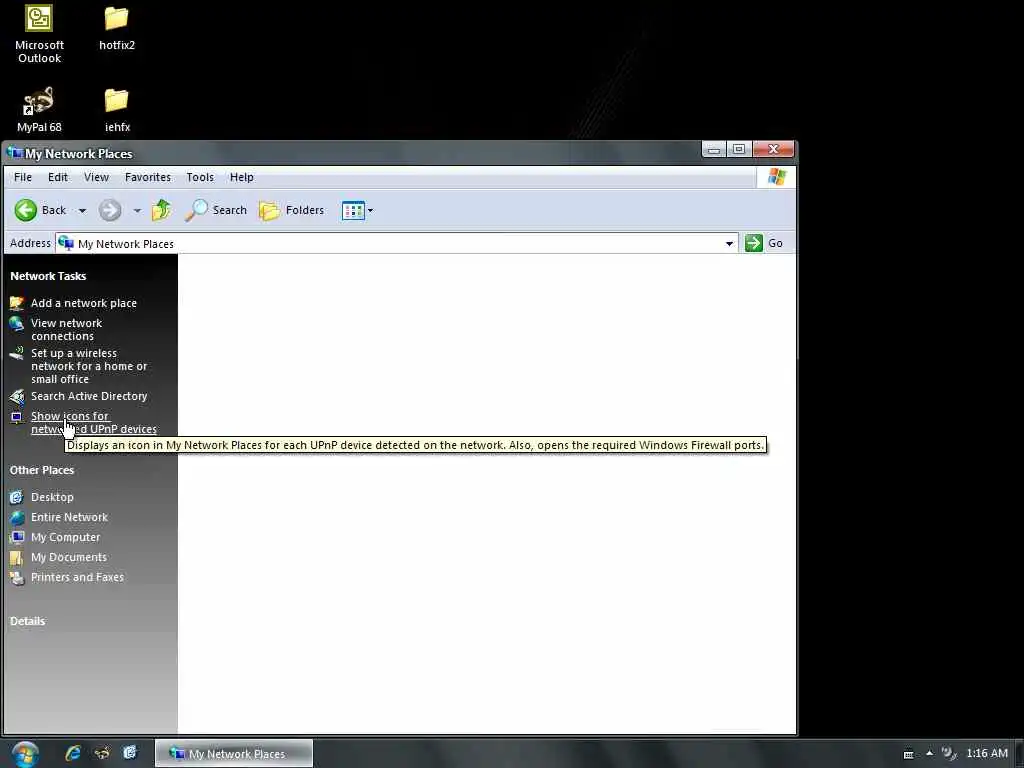
Task: Click the UPnP devices monitor icon
Action: [16, 417]
